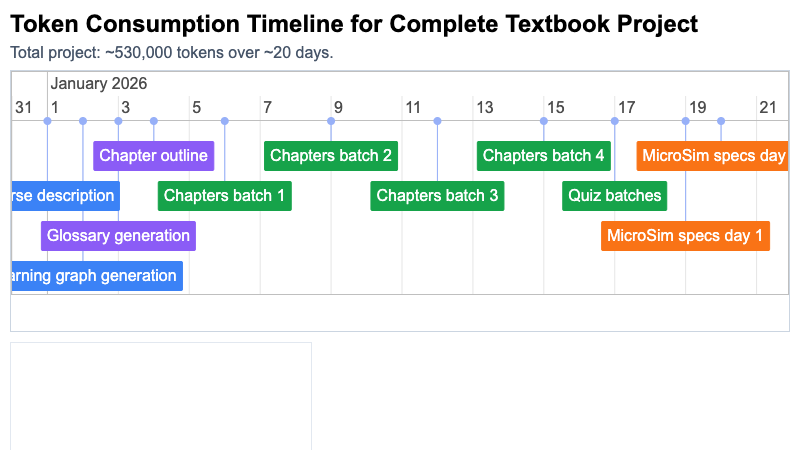Click the dot marker above Chapters batch 1
800x450 pixels.
(224, 121)
